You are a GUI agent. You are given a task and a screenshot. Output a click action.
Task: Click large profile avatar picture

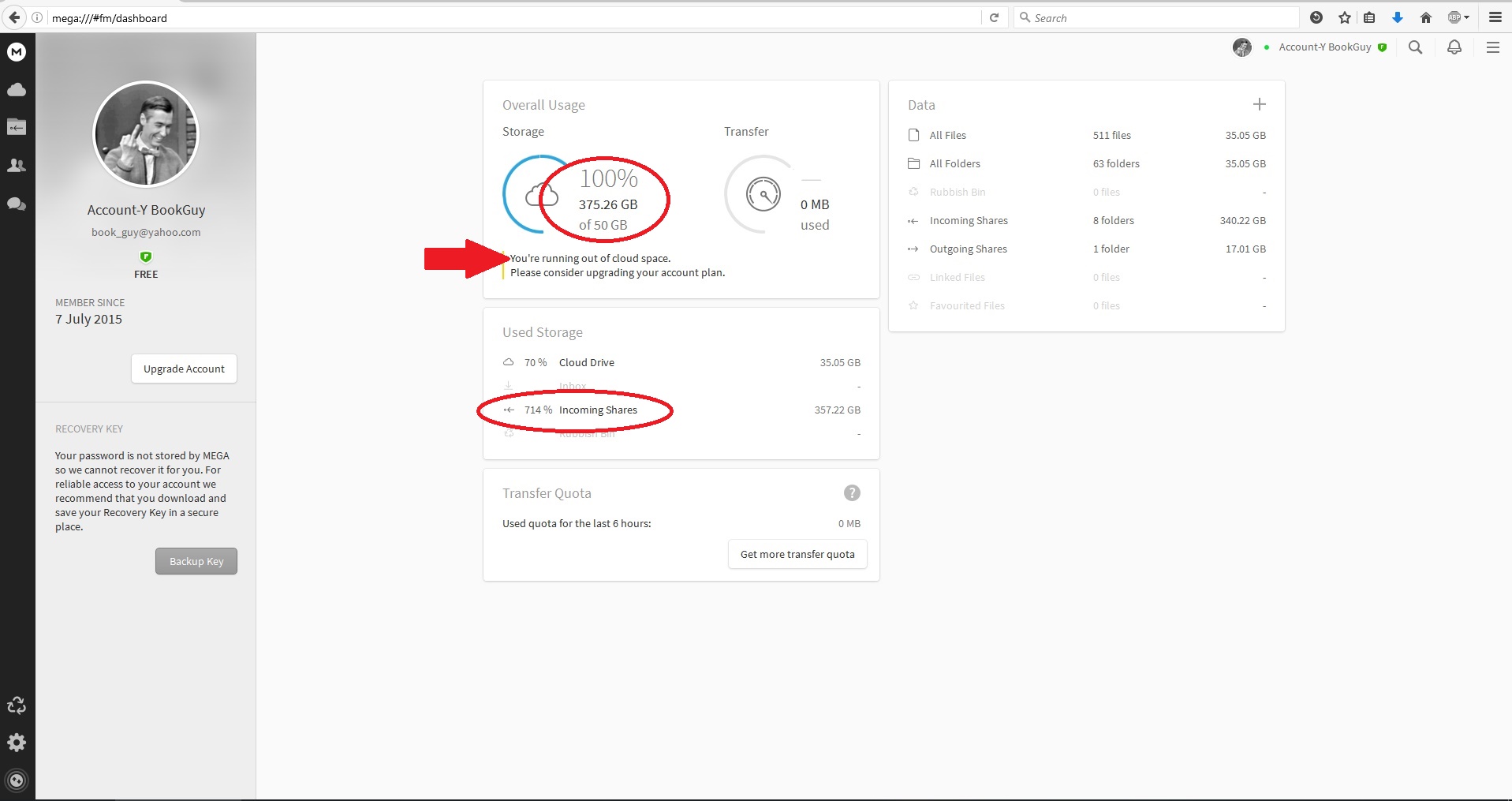pos(146,133)
